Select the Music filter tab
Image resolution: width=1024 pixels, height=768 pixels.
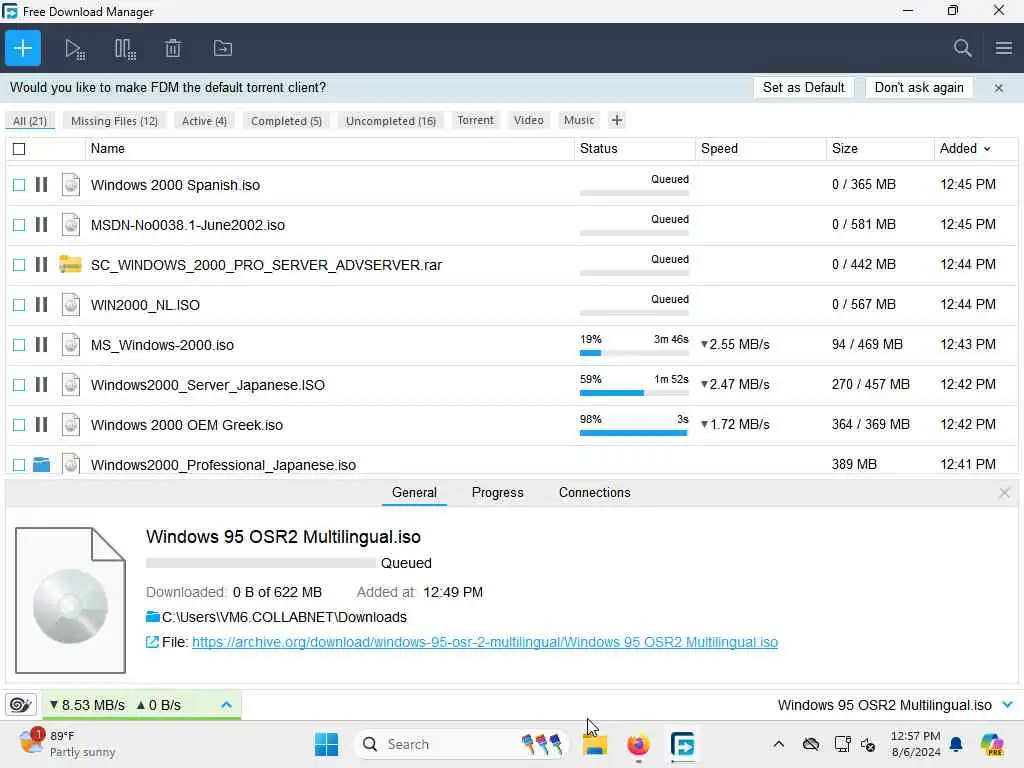(x=579, y=120)
